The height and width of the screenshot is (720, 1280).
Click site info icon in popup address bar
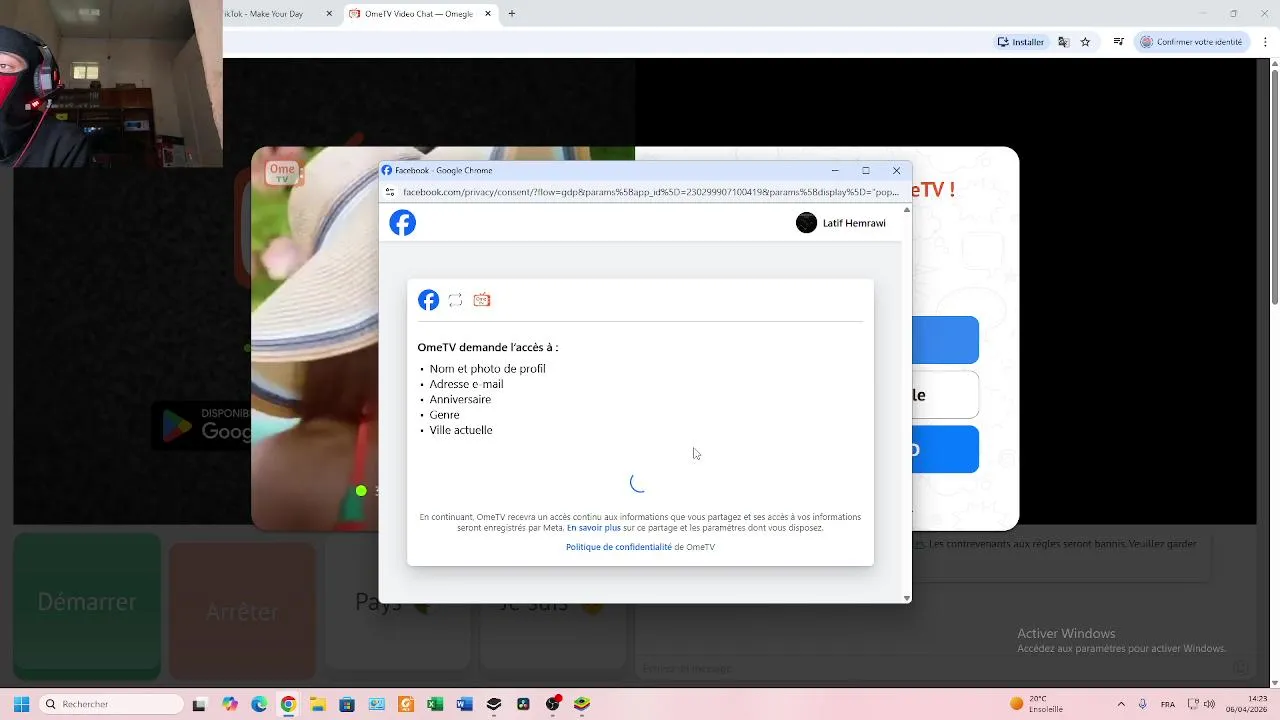click(x=390, y=192)
